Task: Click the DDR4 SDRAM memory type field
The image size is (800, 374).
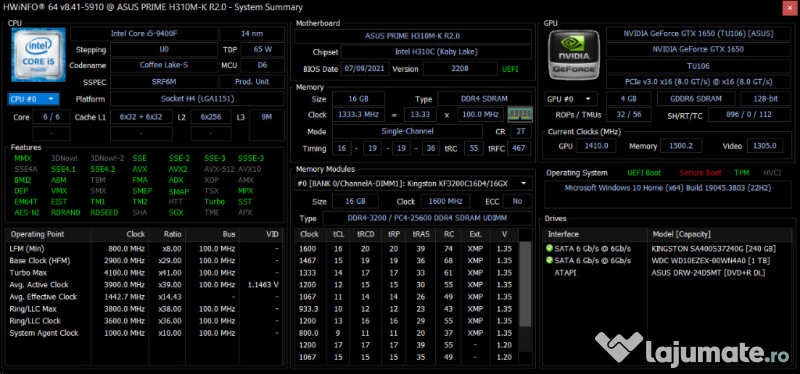Action: [484, 99]
